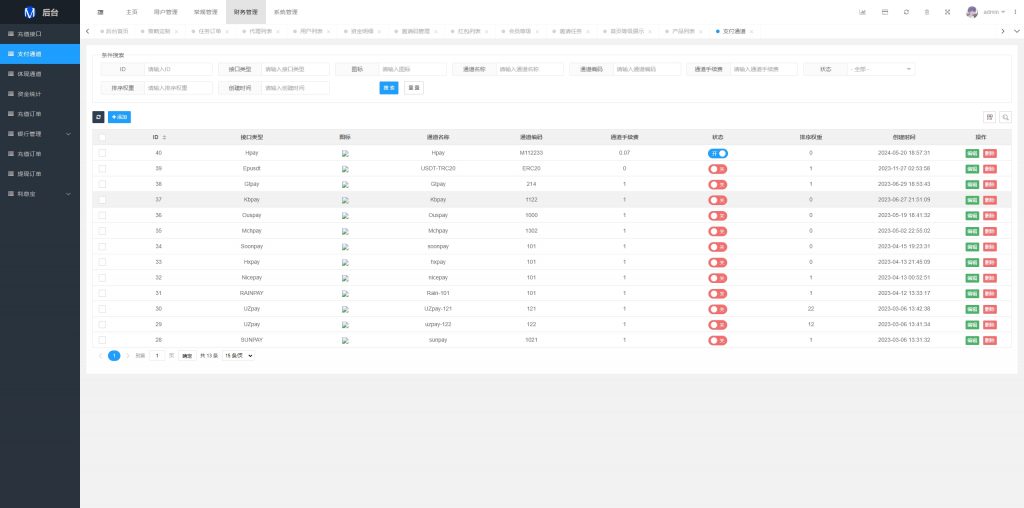Viewport: 1024px width, 508px height.
Task: Open the 用户管理 top menu
Action: (165, 12)
